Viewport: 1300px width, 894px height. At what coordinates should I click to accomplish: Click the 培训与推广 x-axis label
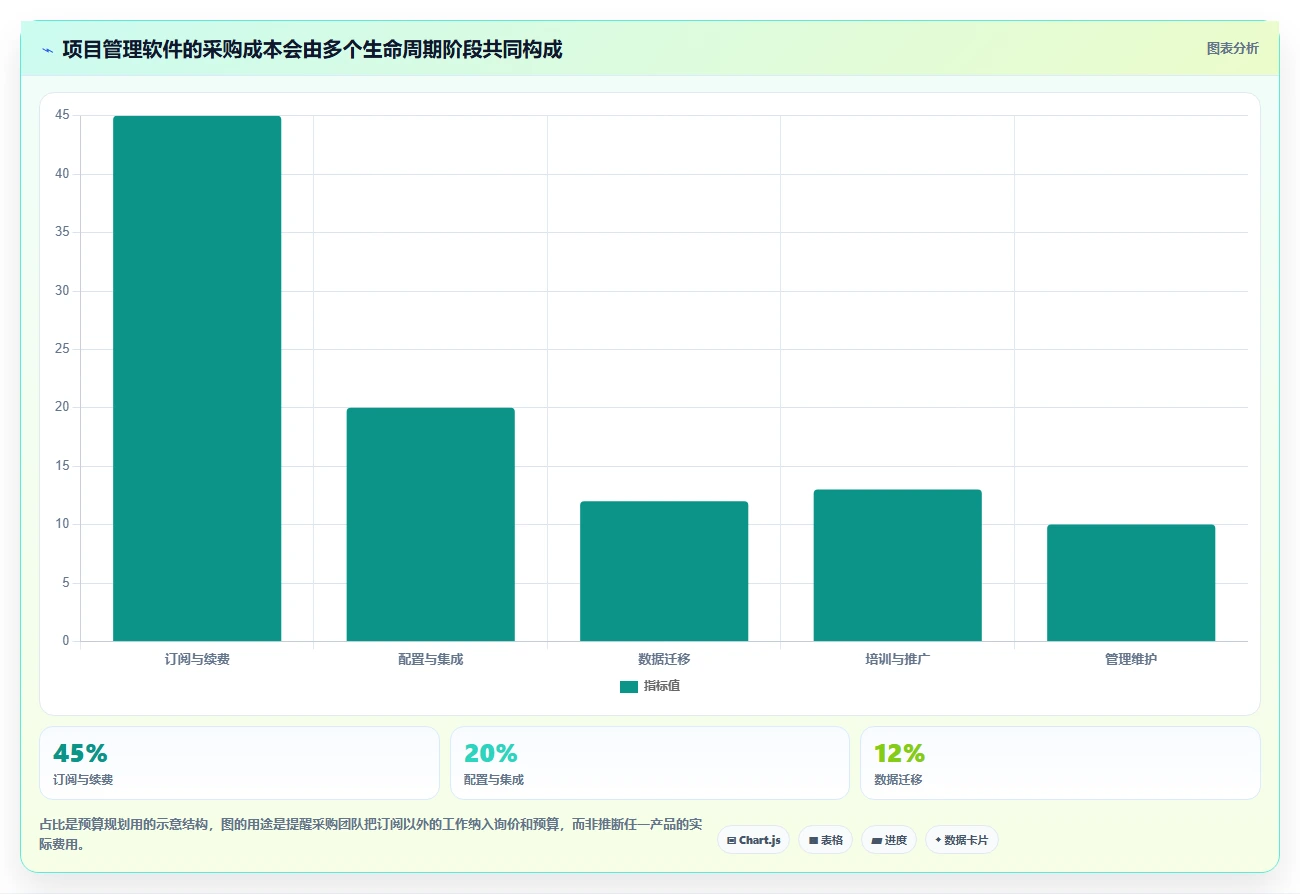tap(897, 659)
